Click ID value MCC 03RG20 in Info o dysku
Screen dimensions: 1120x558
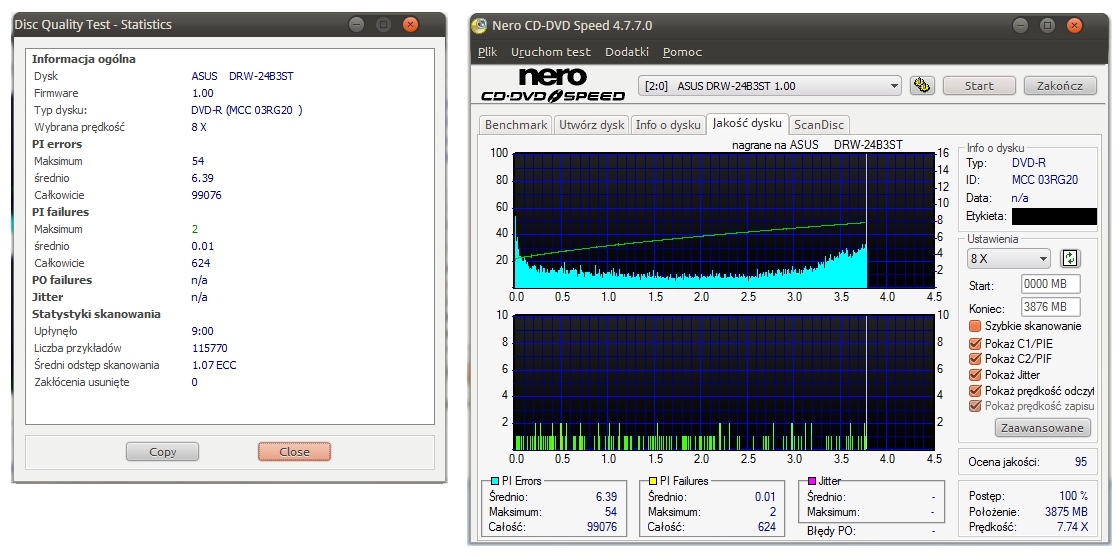point(1045,180)
